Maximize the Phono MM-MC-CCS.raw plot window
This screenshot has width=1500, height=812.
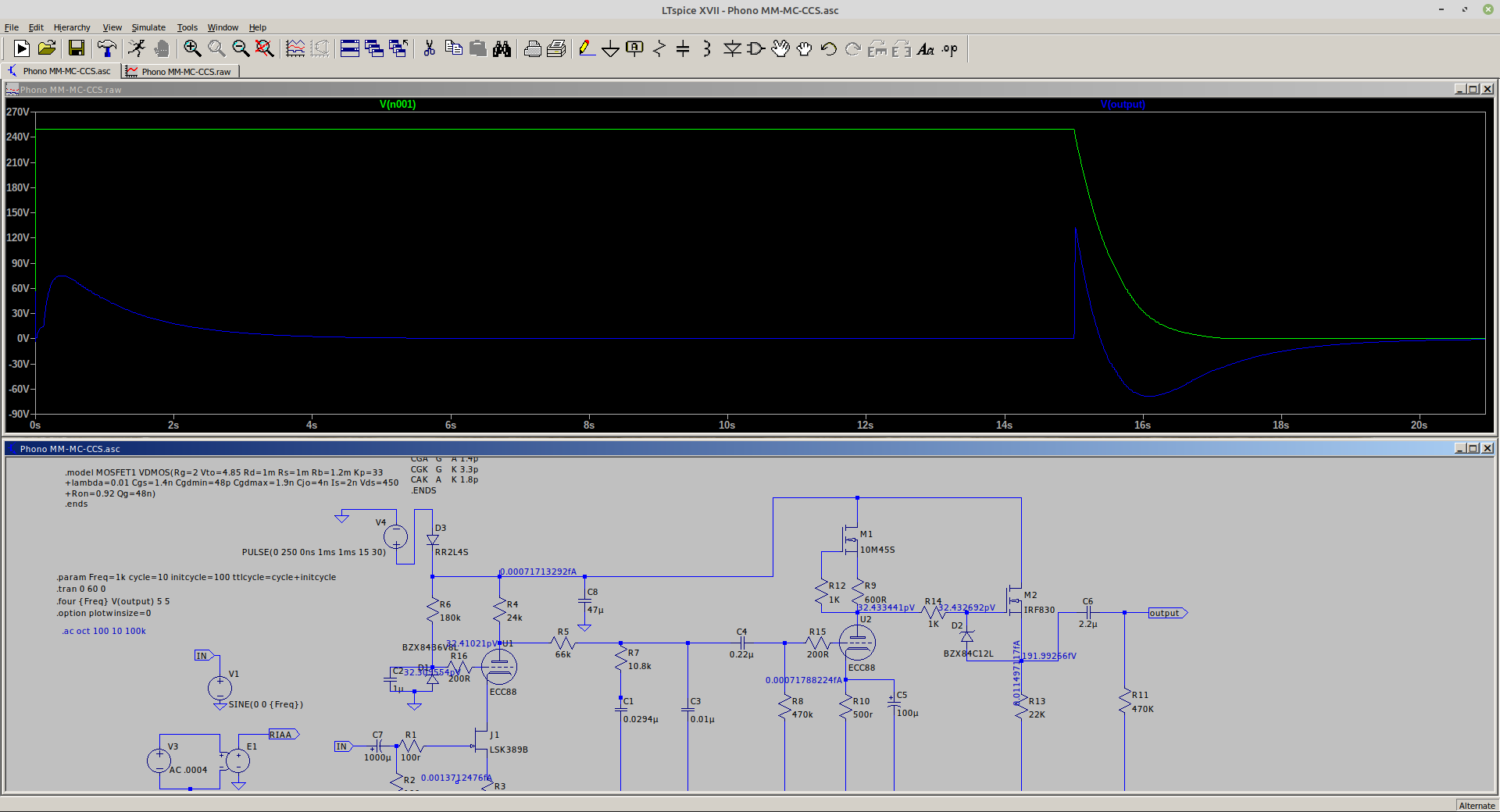(1473, 89)
